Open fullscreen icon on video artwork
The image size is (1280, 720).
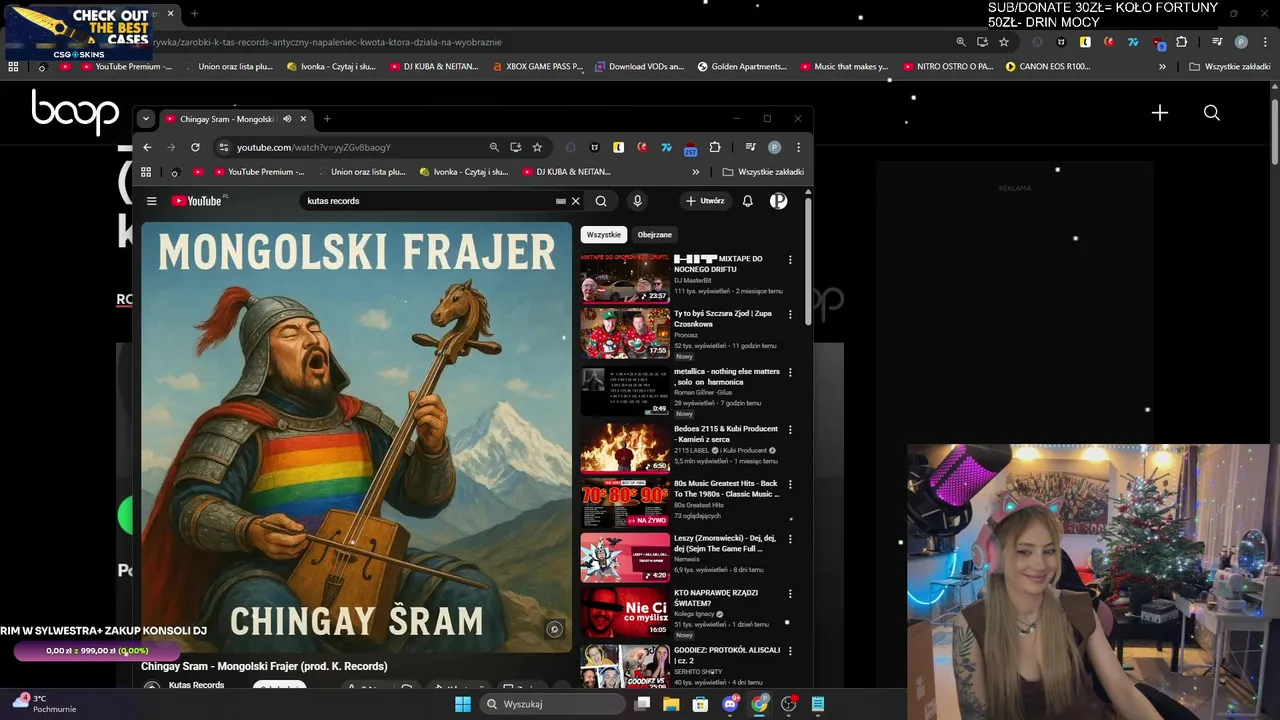[x=554, y=629]
